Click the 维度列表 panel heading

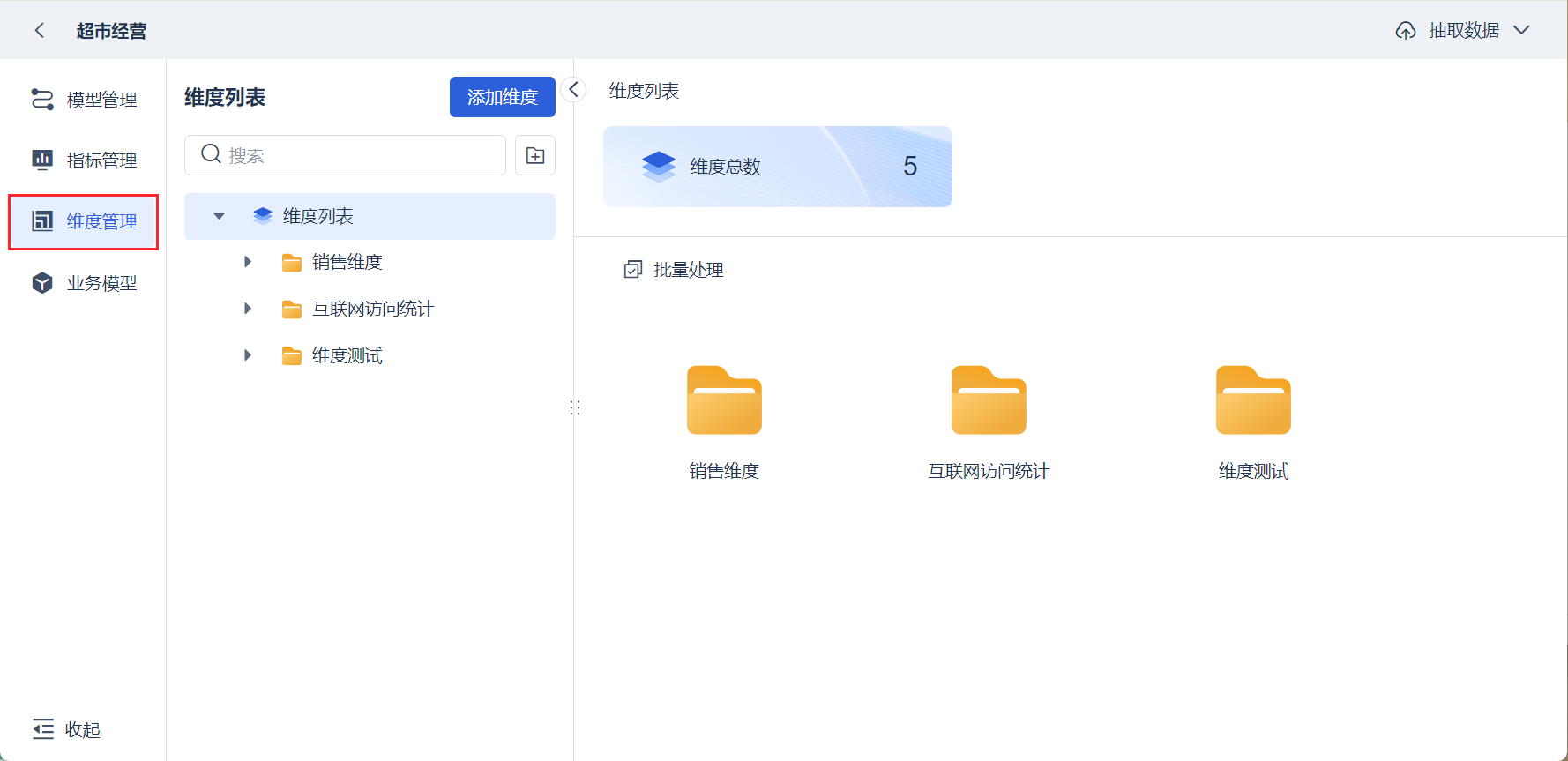225,97
